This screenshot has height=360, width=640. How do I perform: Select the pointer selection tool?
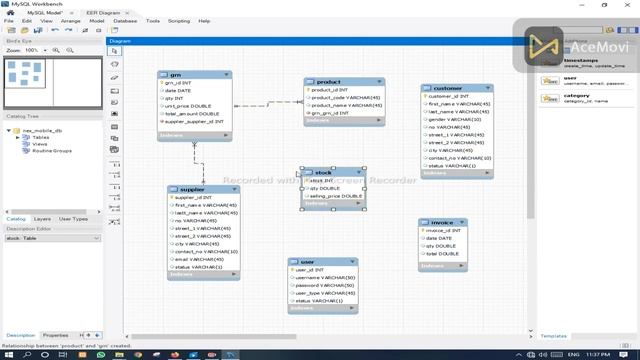point(114,51)
